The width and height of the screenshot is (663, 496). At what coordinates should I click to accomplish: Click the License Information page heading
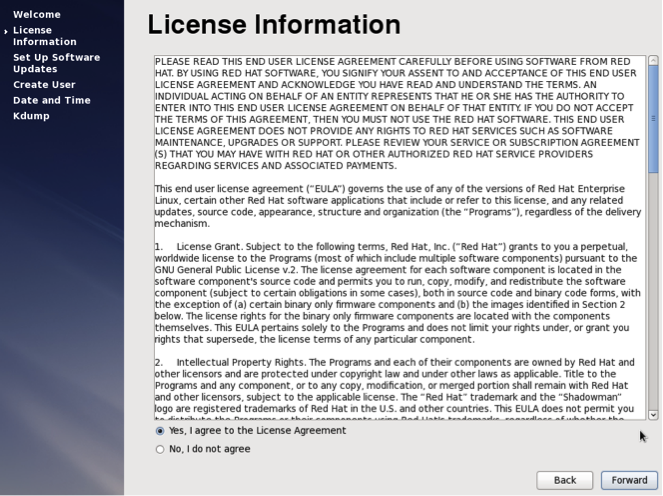[x=274, y=25]
